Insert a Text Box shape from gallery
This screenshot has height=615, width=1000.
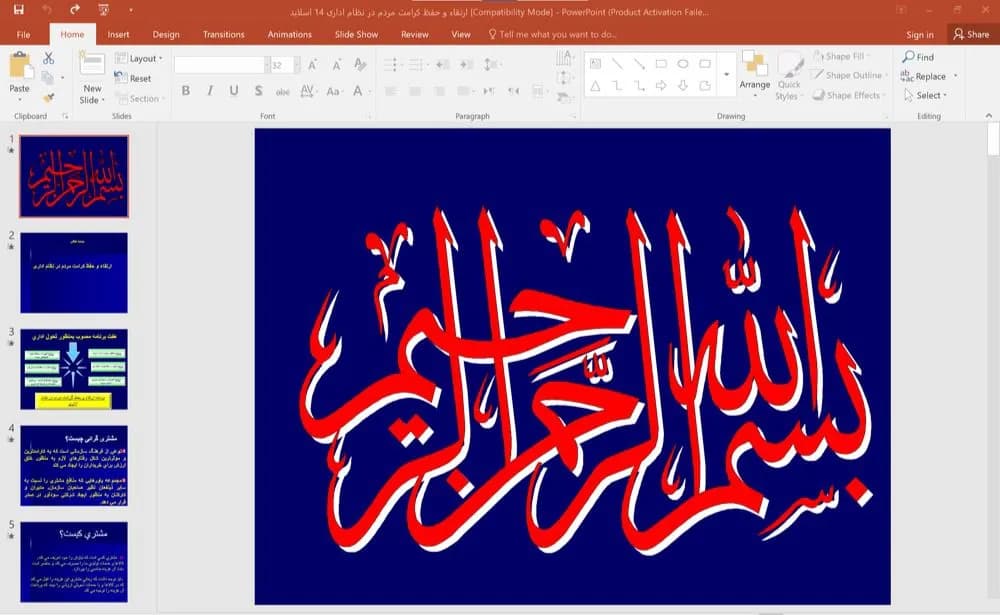tap(596, 64)
